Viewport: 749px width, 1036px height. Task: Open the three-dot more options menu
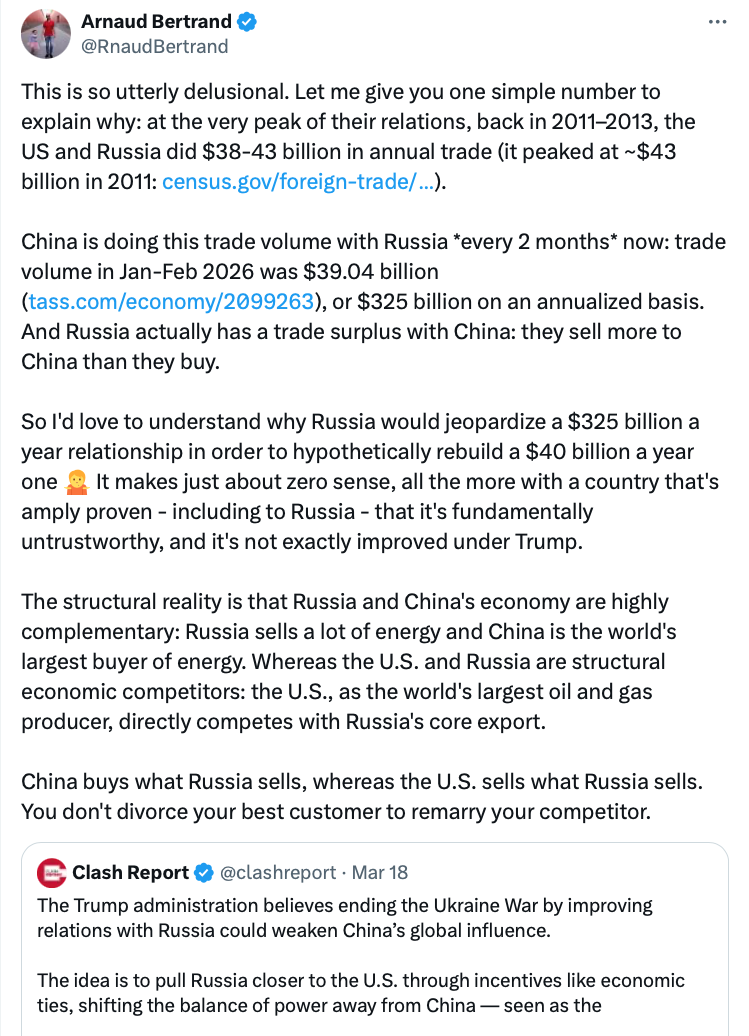(717, 22)
